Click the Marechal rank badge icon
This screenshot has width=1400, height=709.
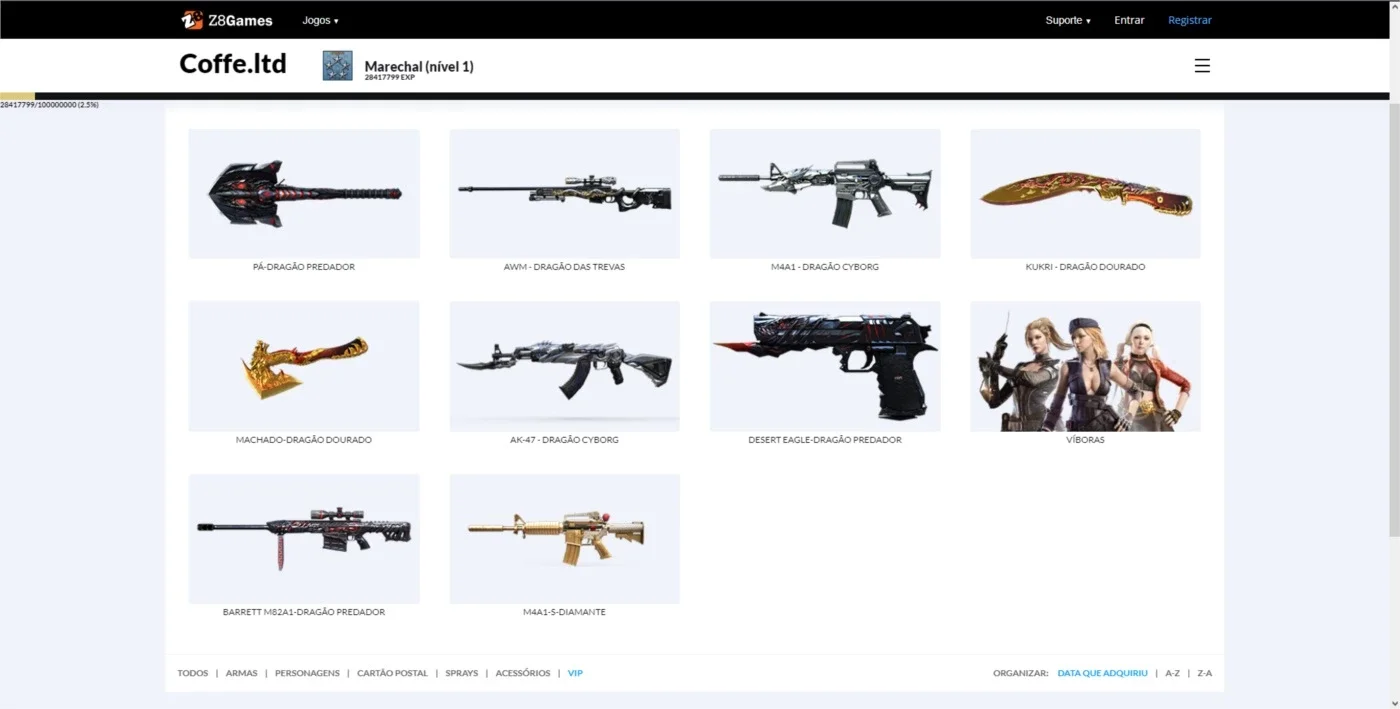pyautogui.click(x=337, y=66)
